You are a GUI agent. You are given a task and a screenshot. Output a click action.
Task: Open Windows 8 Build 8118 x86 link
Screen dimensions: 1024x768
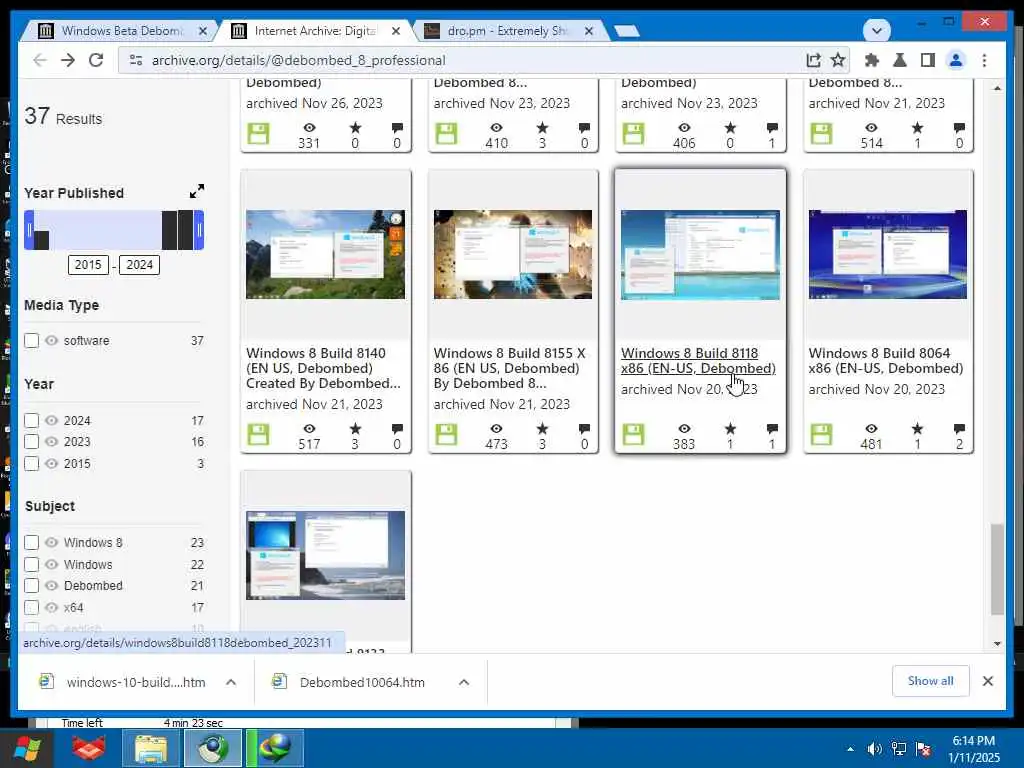(x=698, y=360)
